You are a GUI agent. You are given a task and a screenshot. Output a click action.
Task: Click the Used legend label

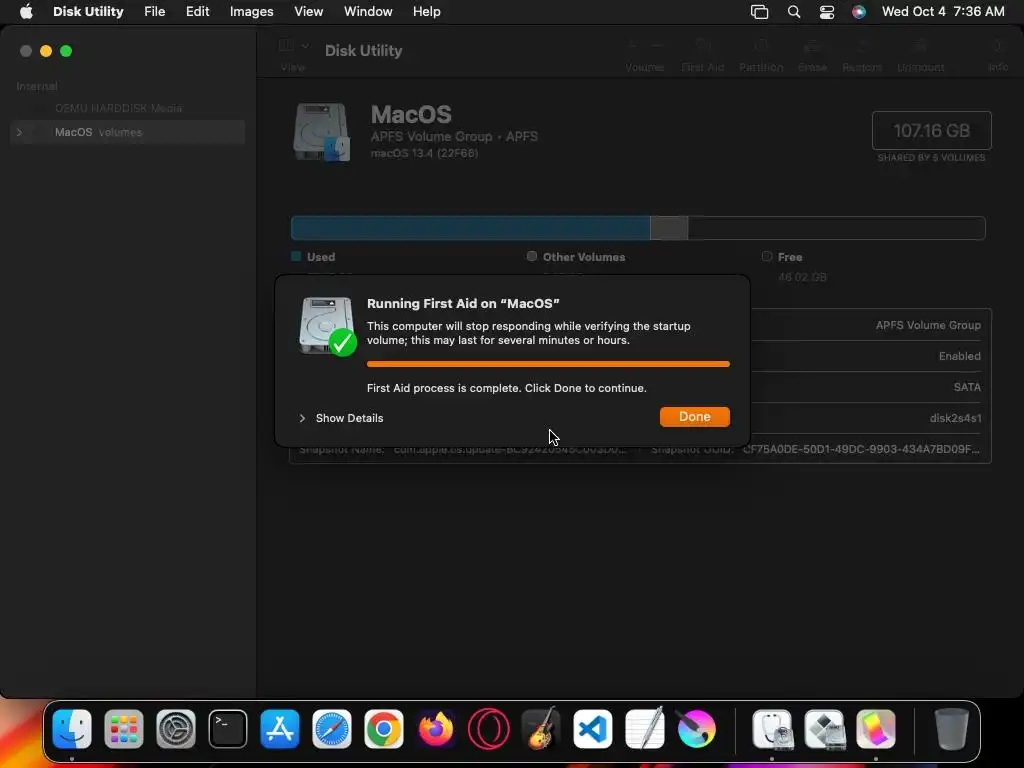click(321, 257)
